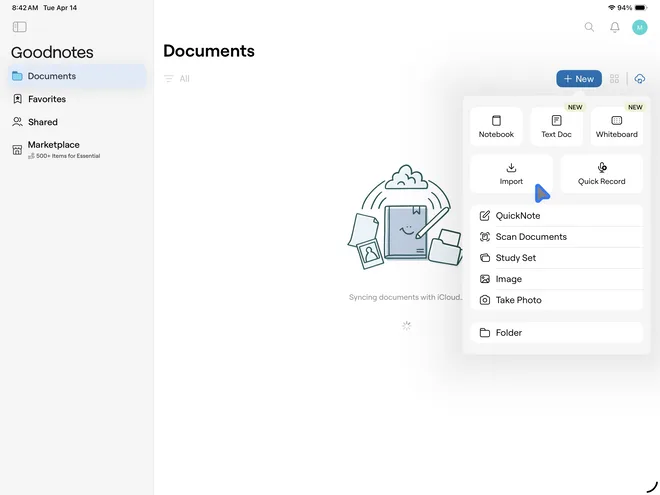Viewport: 660px width, 495px height.
Task: Open the notifications bell
Action: click(615, 27)
